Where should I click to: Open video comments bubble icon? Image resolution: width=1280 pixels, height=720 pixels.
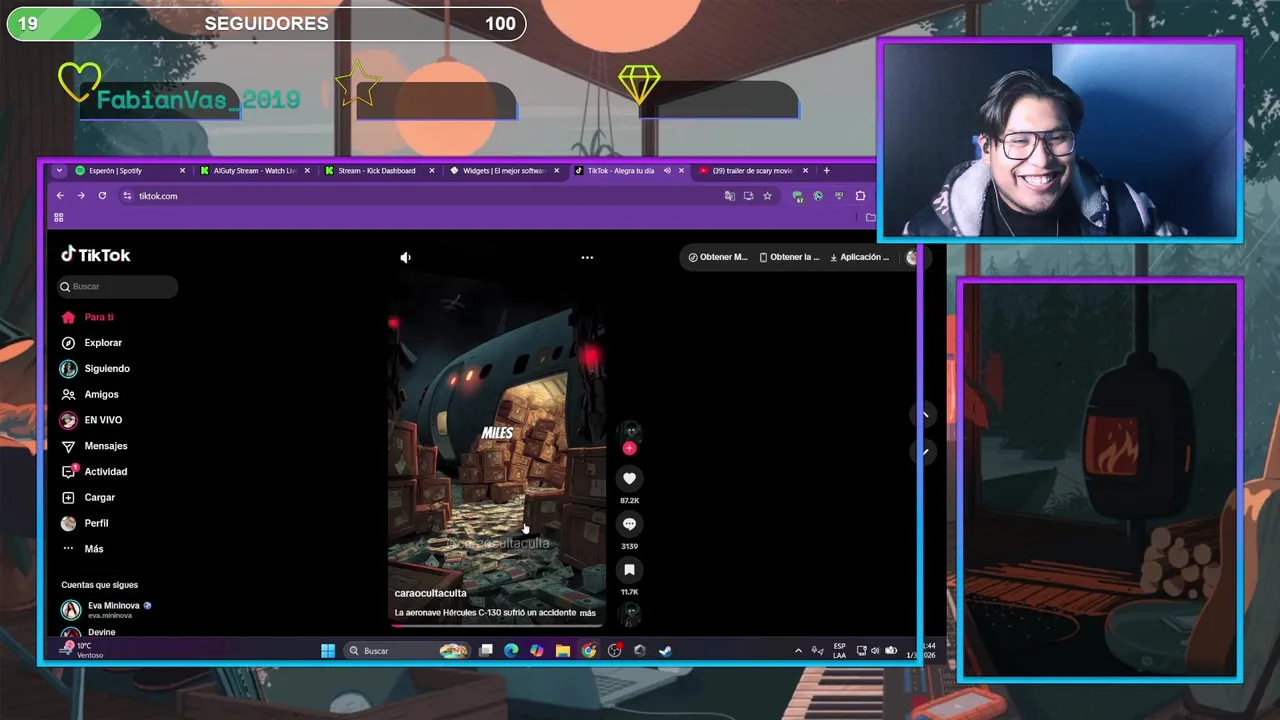point(629,524)
